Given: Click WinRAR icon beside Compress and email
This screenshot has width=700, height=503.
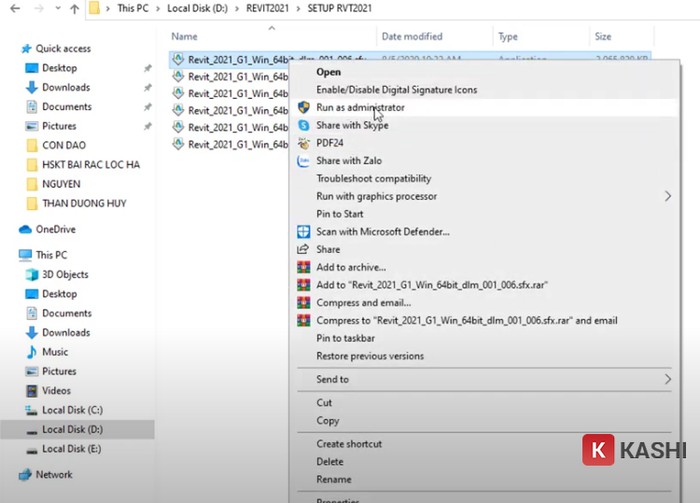Looking at the screenshot, I should click(304, 303).
